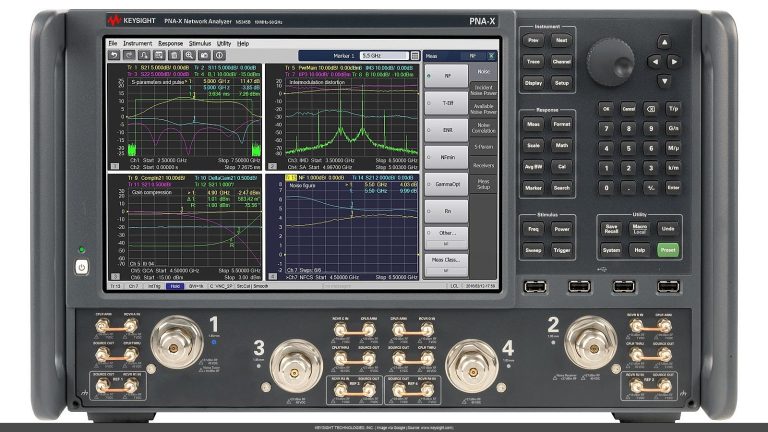Click the Cal hardkey
This screenshot has width=768, height=432.
tap(561, 167)
